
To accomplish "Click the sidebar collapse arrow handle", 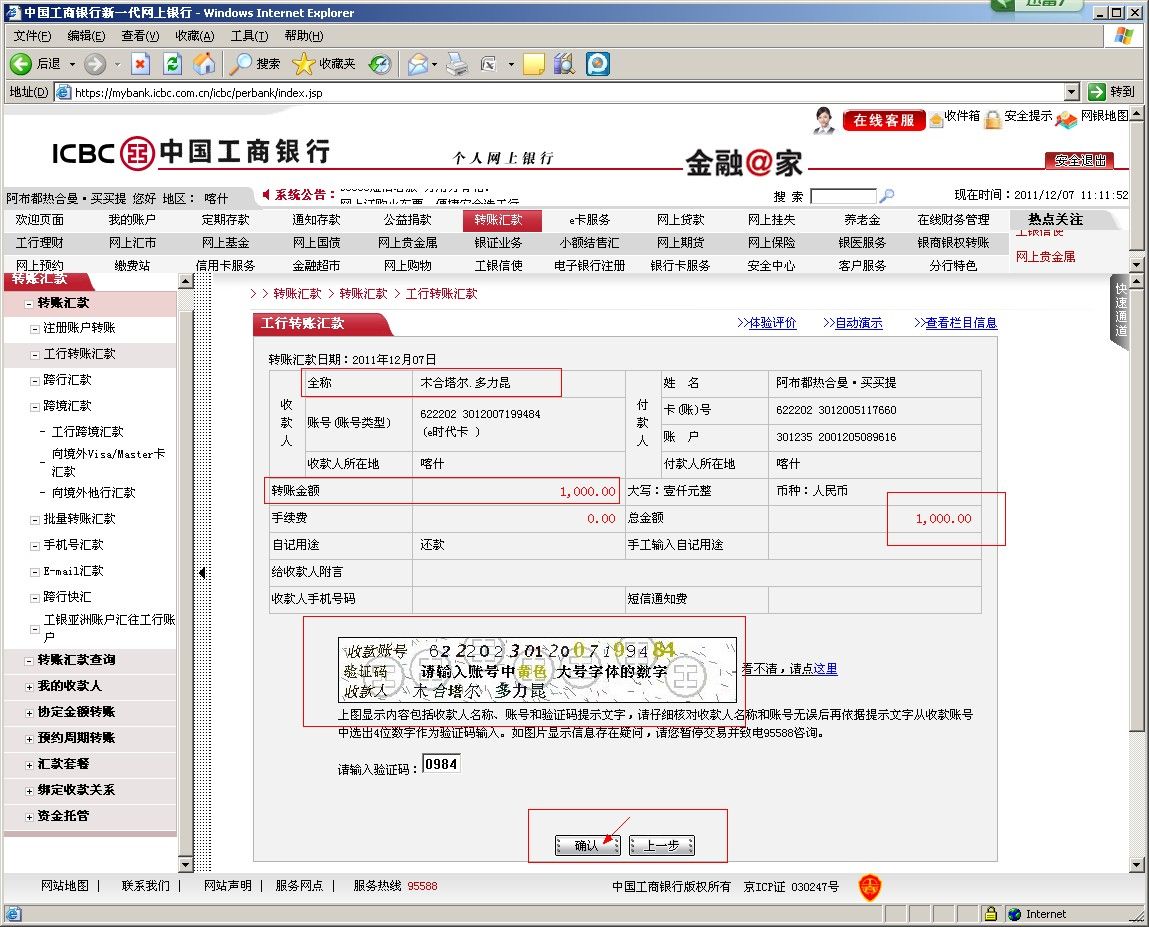I will (x=202, y=573).
